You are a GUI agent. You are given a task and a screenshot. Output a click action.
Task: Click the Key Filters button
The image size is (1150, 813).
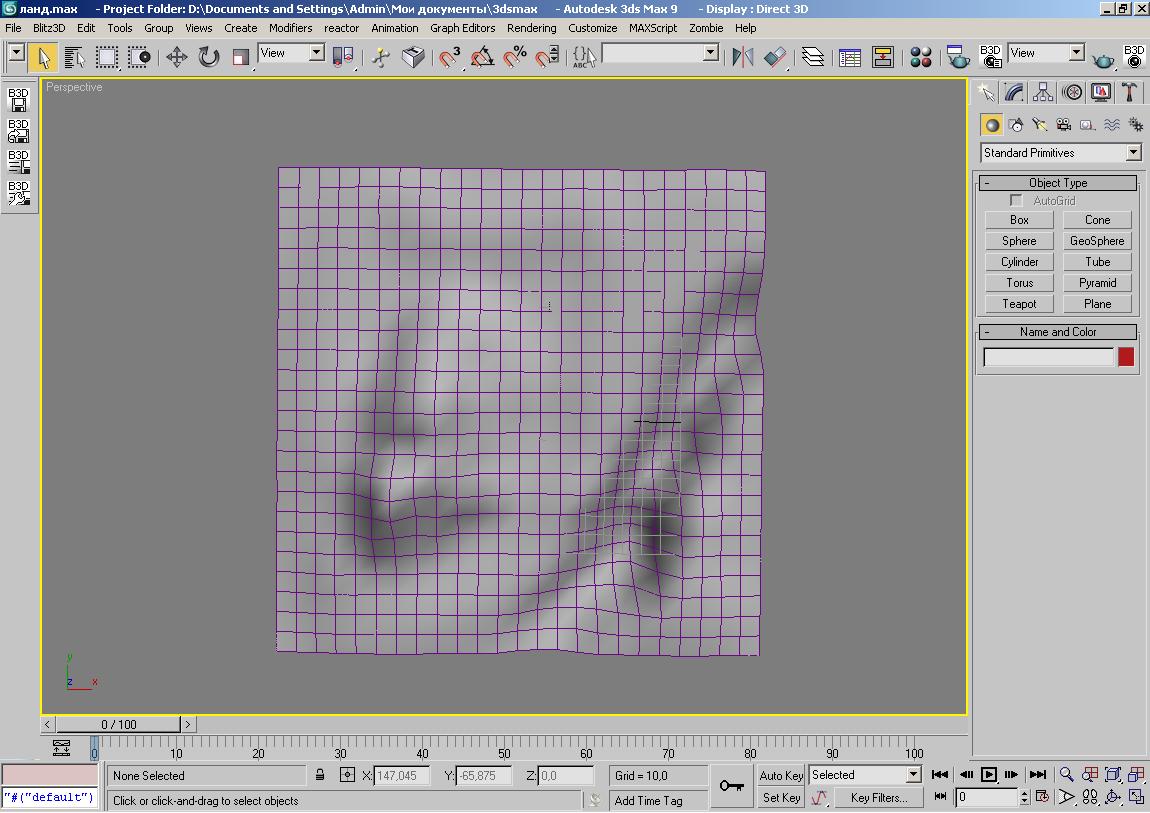pyautogui.click(x=878, y=798)
